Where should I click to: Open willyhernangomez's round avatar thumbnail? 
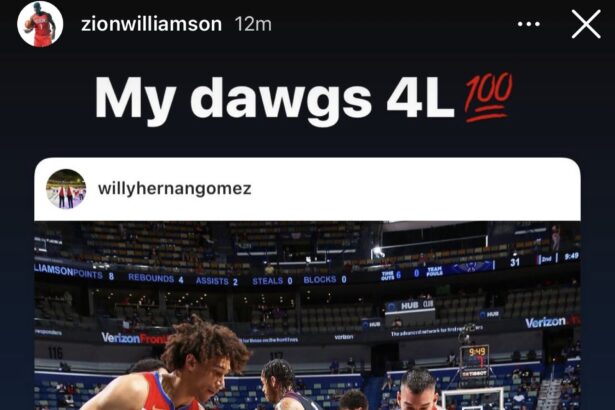pyautogui.click(x=66, y=189)
